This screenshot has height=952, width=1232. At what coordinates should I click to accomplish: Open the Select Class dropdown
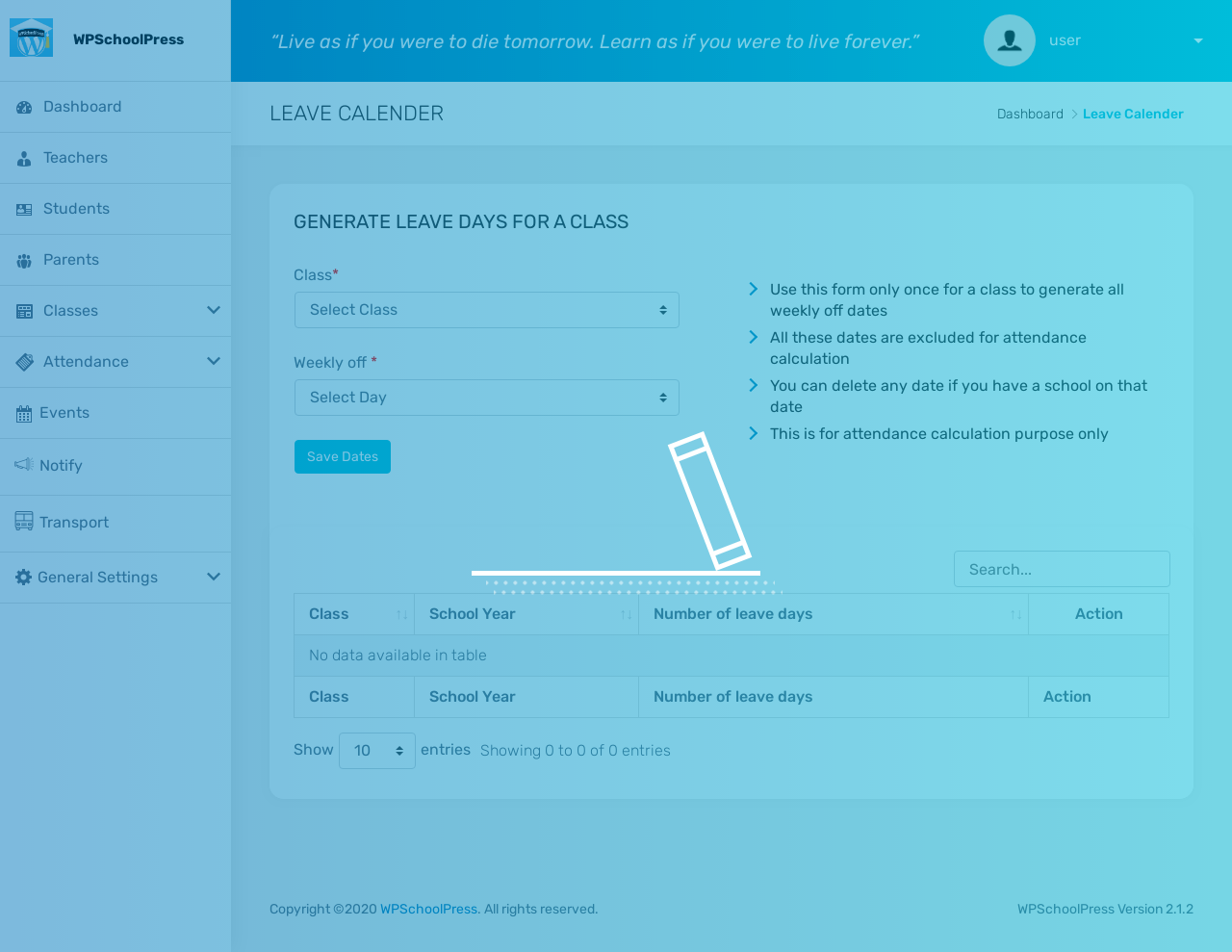pos(486,310)
